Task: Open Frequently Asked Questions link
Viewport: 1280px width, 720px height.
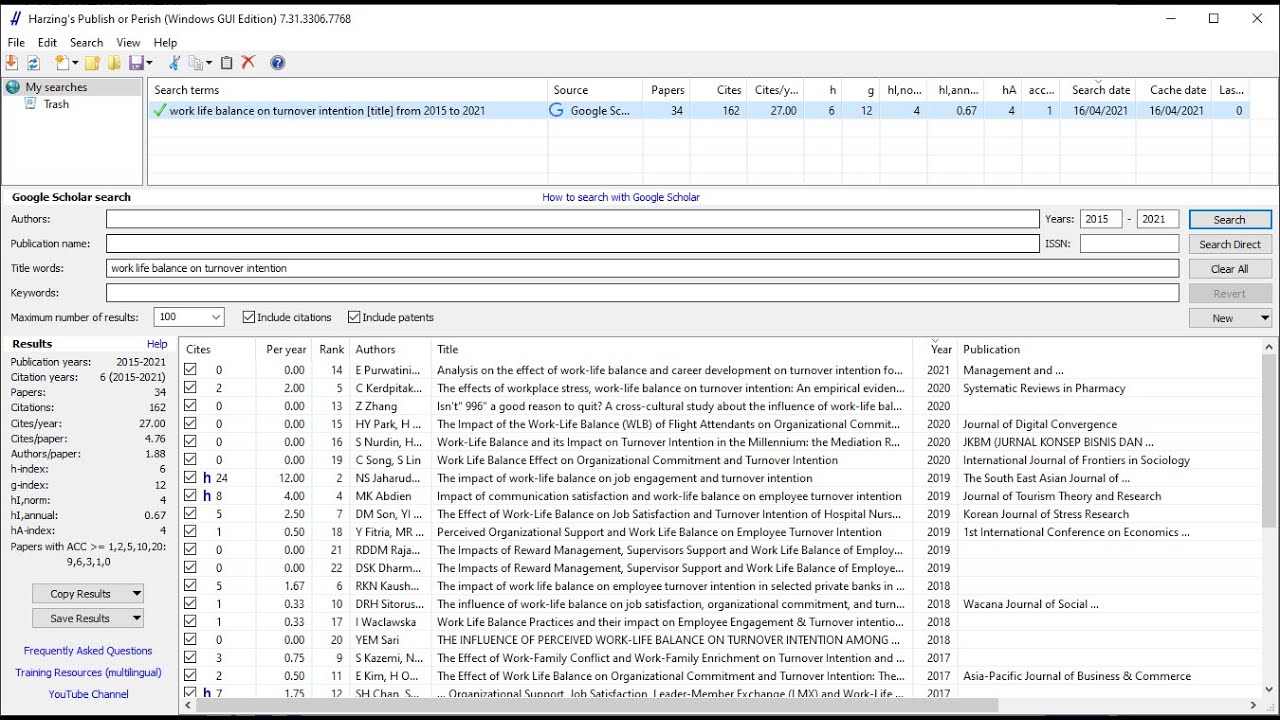Action: coord(88,651)
